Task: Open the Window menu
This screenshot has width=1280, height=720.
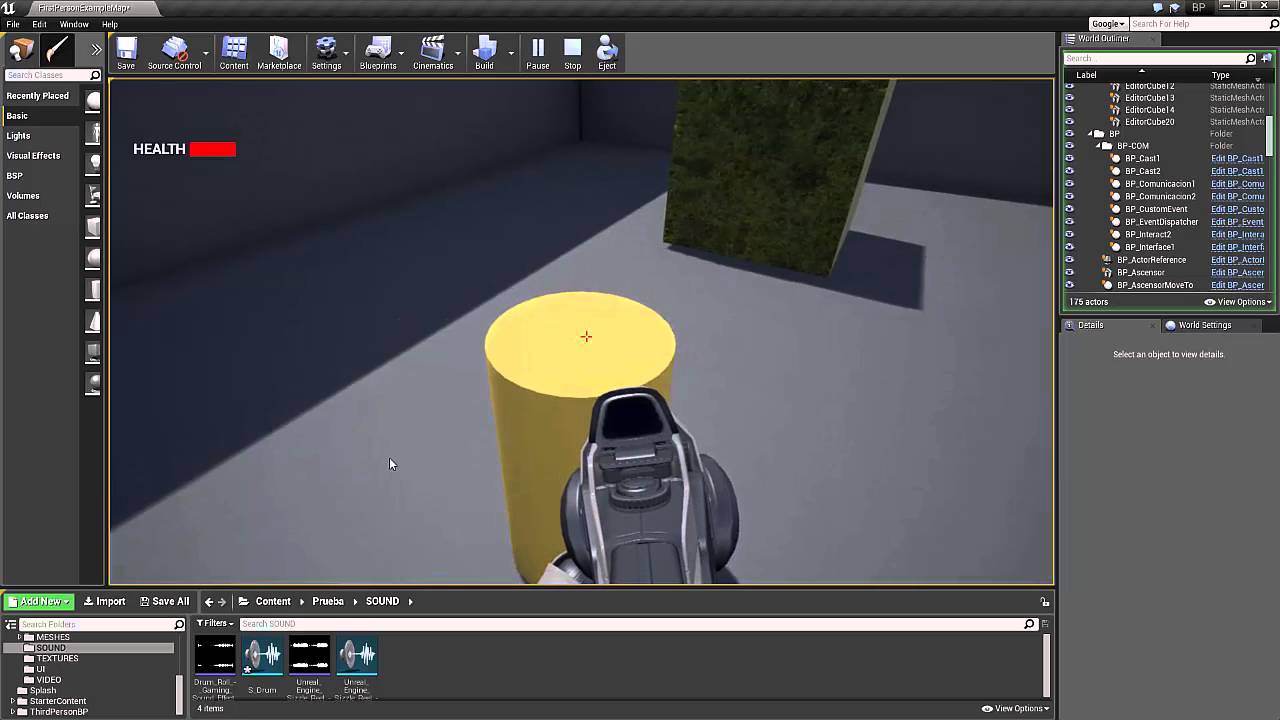Action: pos(74,24)
